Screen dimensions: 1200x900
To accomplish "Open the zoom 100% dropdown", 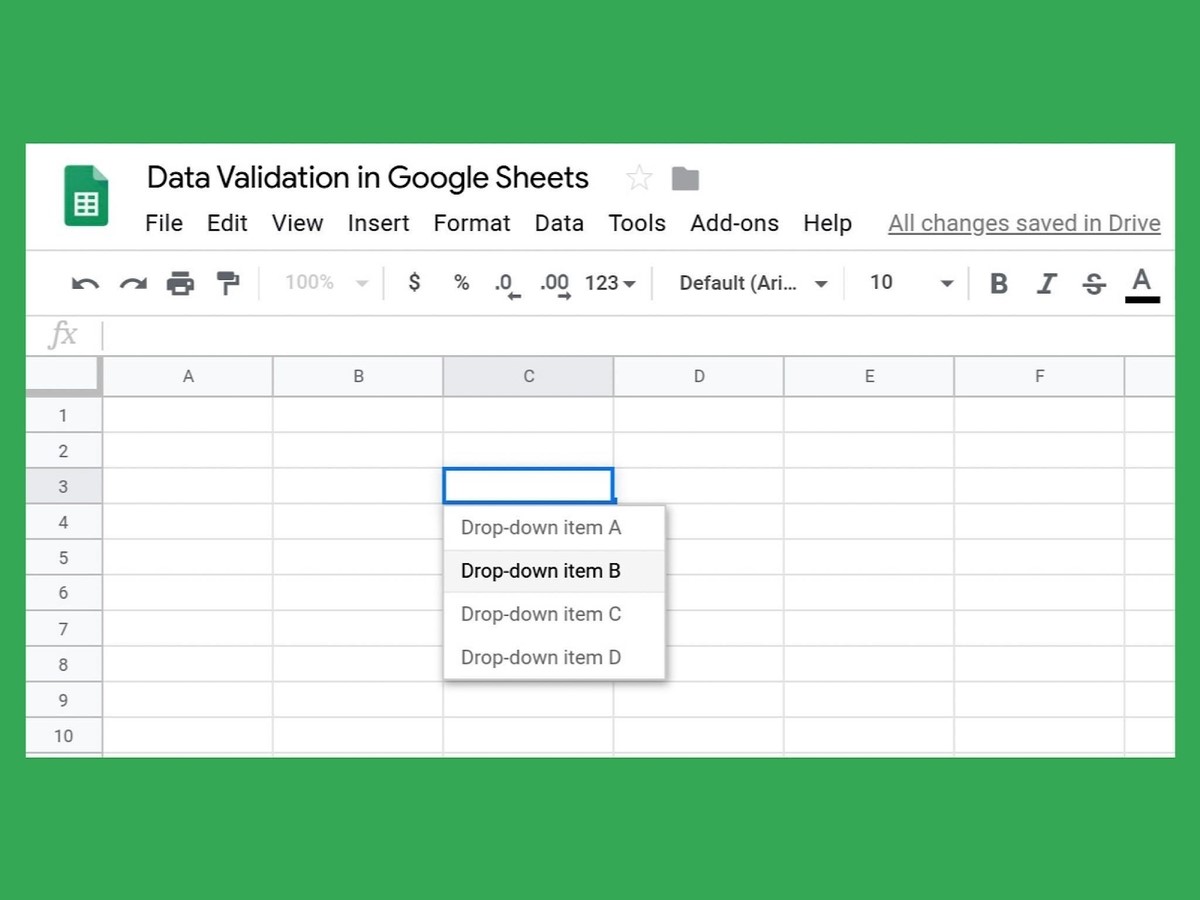I will pyautogui.click(x=326, y=283).
